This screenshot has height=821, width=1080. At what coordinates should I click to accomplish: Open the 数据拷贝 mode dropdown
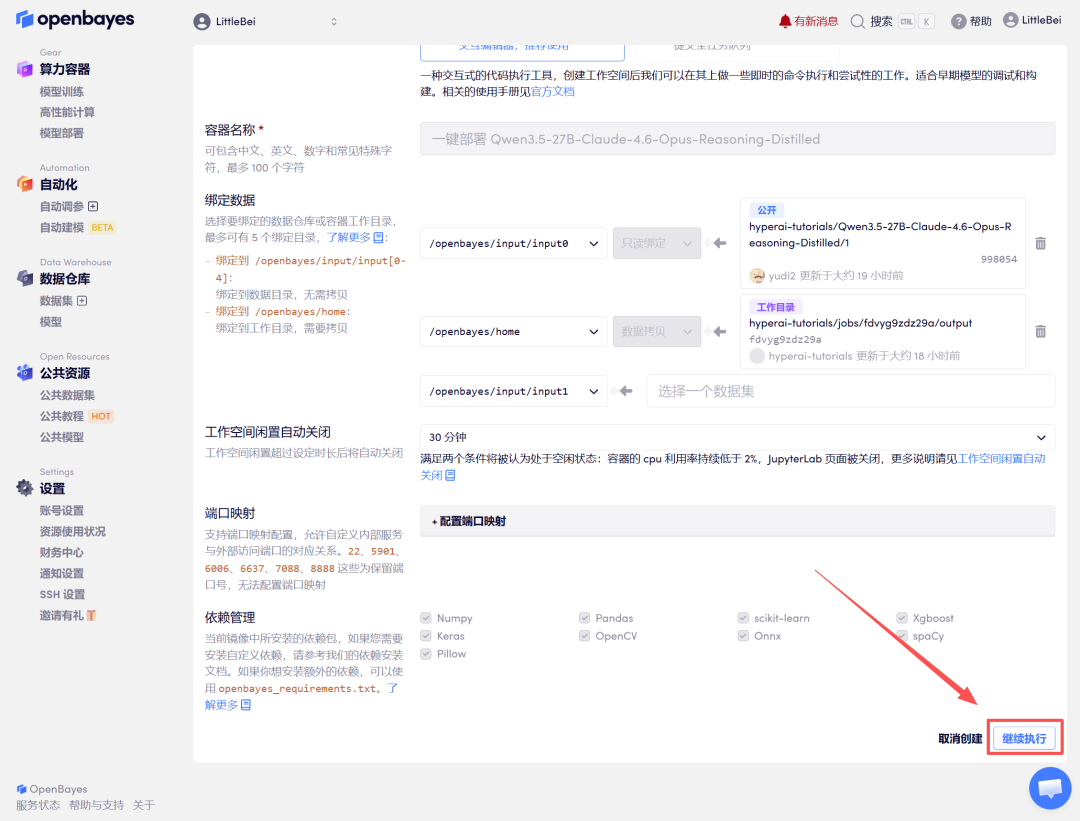(x=656, y=331)
